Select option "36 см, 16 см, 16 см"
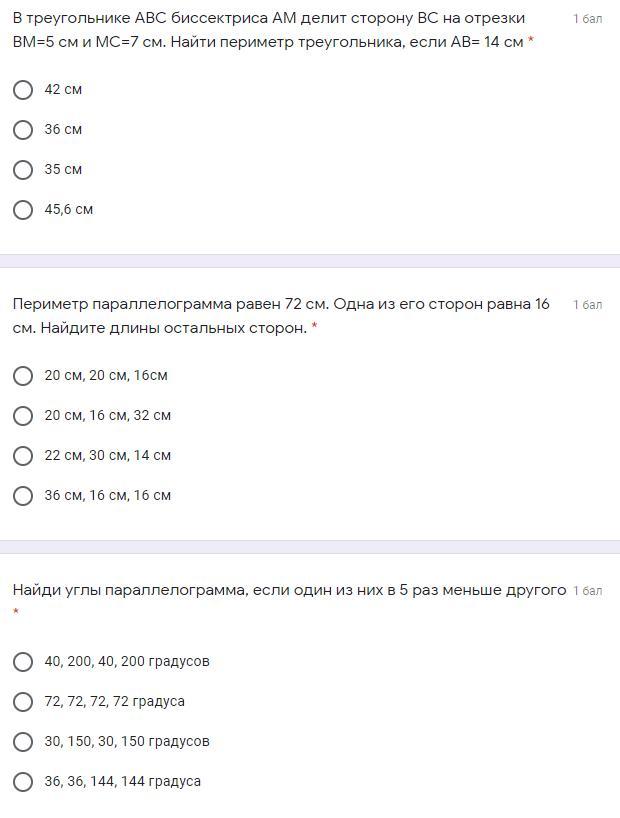The image size is (620, 818). click(23, 496)
